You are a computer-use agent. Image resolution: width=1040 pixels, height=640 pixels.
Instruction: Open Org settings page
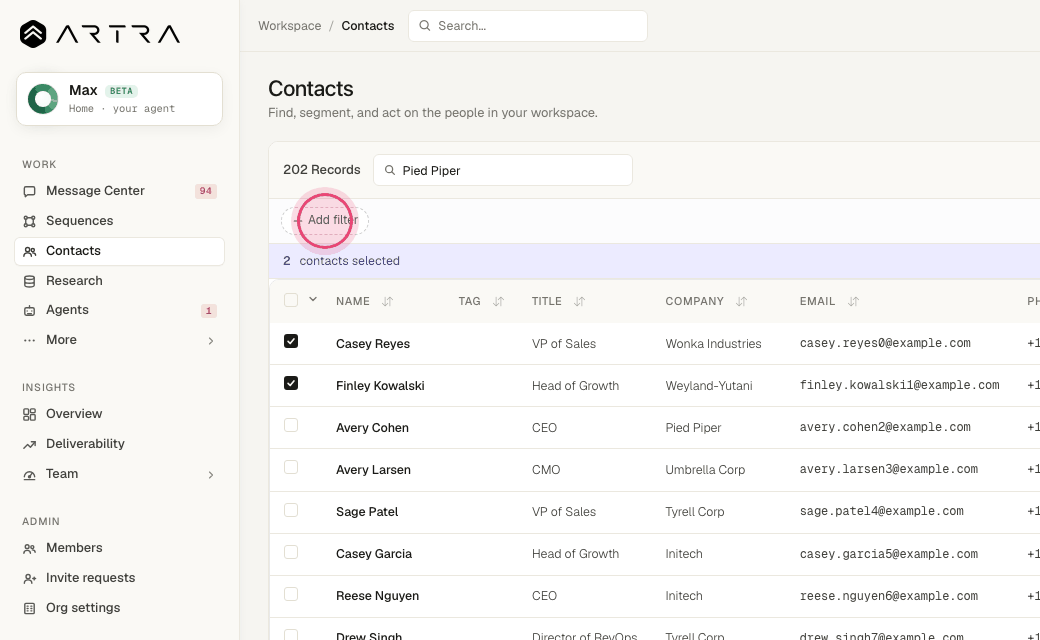[x=119, y=608]
